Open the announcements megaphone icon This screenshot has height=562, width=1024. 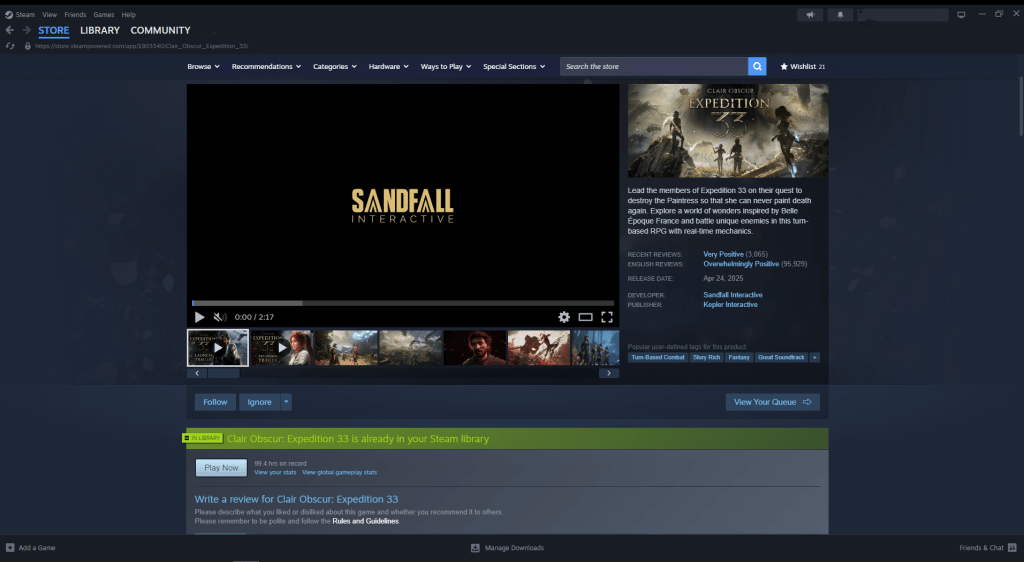tap(809, 15)
